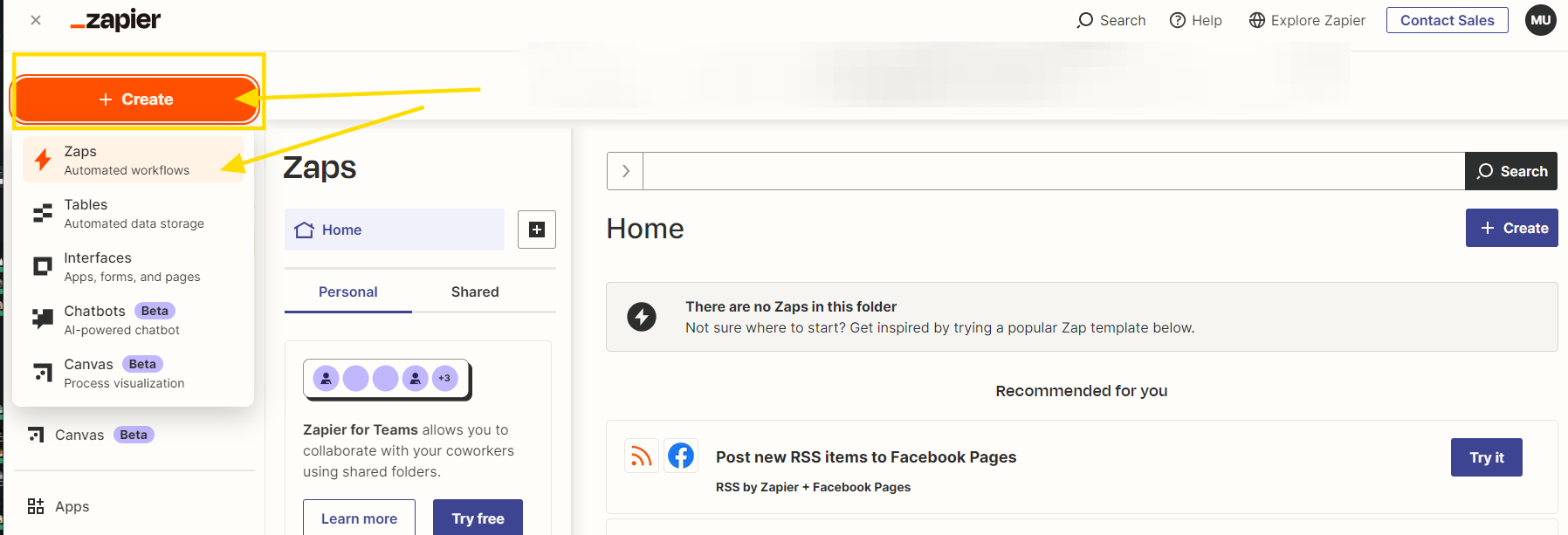The height and width of the screenshot is (535, 1568).
Task: Click the Interfaces square icon
Action: (42, 266)
